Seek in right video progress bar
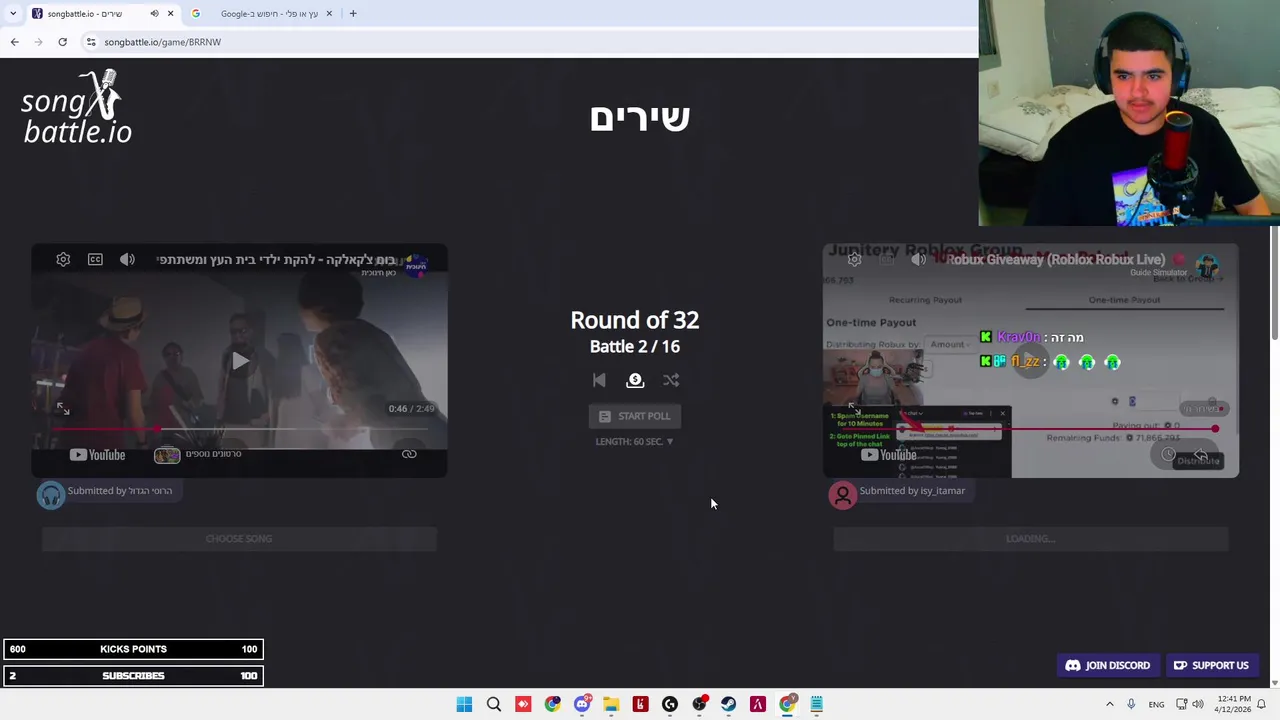Viewport: 1280px width, 720px height. (x=1031, y=428)
